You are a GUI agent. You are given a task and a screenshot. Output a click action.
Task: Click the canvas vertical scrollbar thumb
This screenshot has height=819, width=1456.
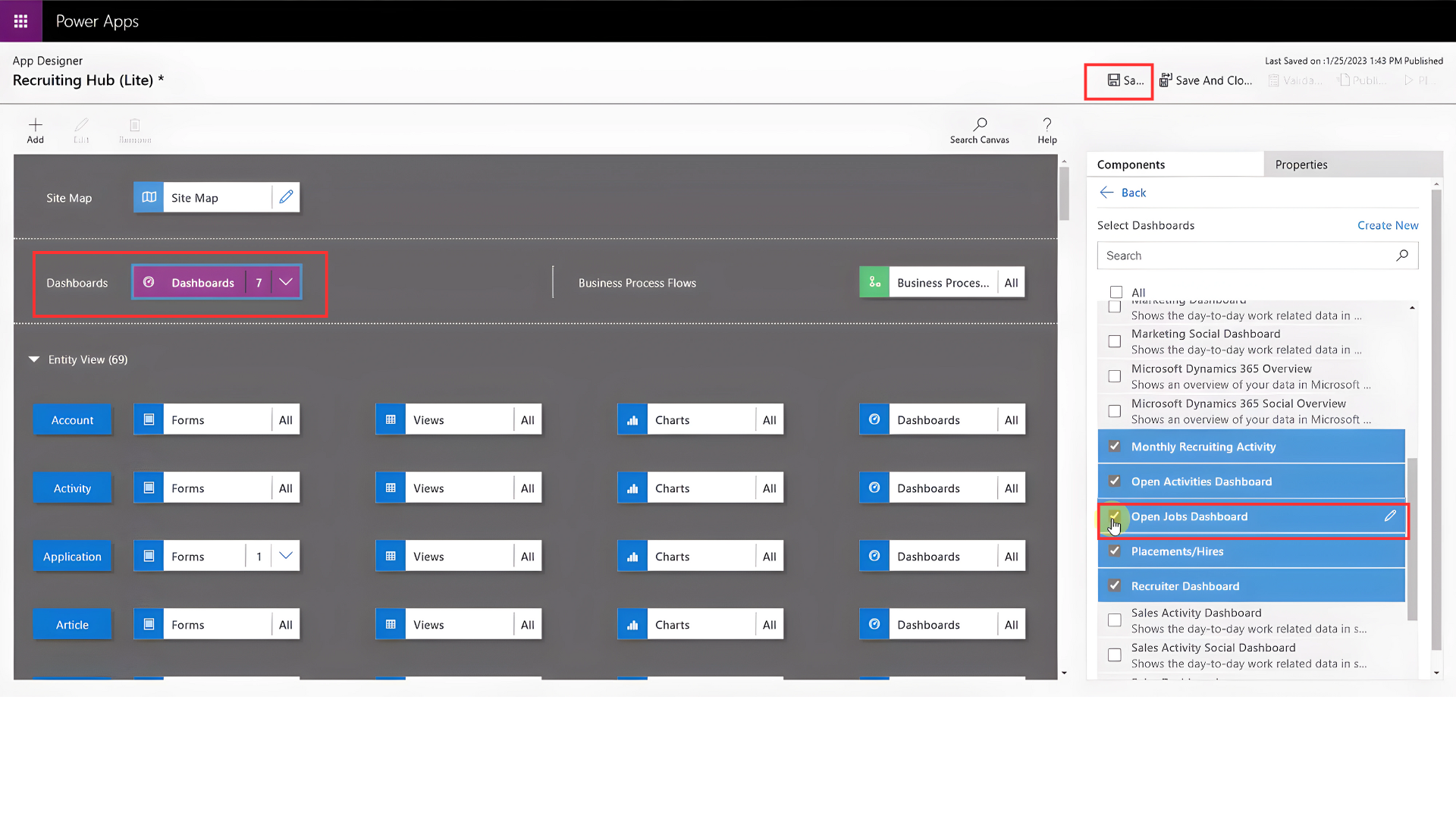coord(1064,193)
